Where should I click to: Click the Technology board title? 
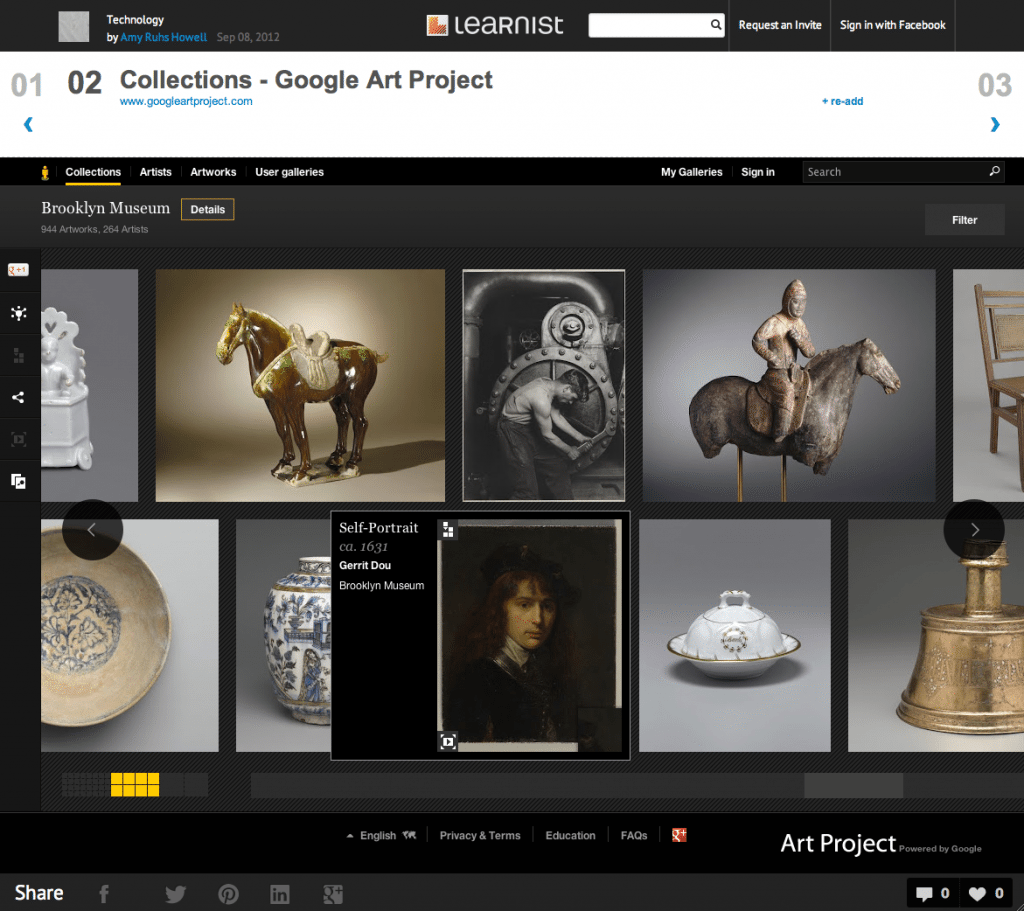click(x=135, y=20)
